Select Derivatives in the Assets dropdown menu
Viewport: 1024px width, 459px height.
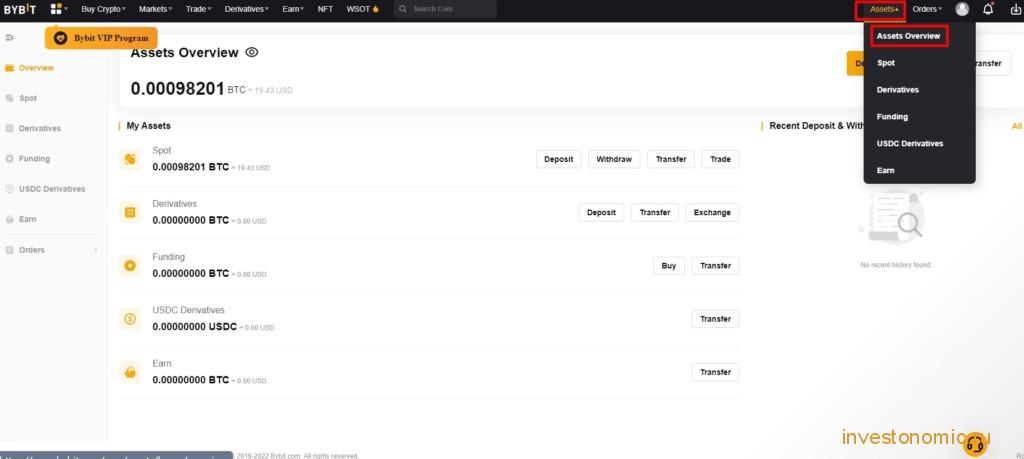click(897, 89)
